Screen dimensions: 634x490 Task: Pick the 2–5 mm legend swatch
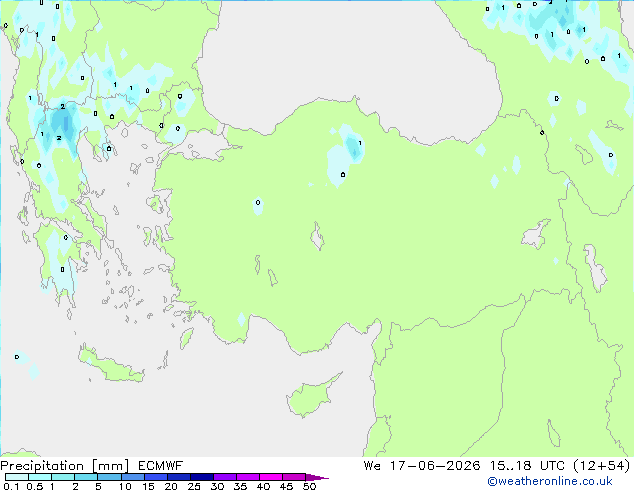click(86, 477)
